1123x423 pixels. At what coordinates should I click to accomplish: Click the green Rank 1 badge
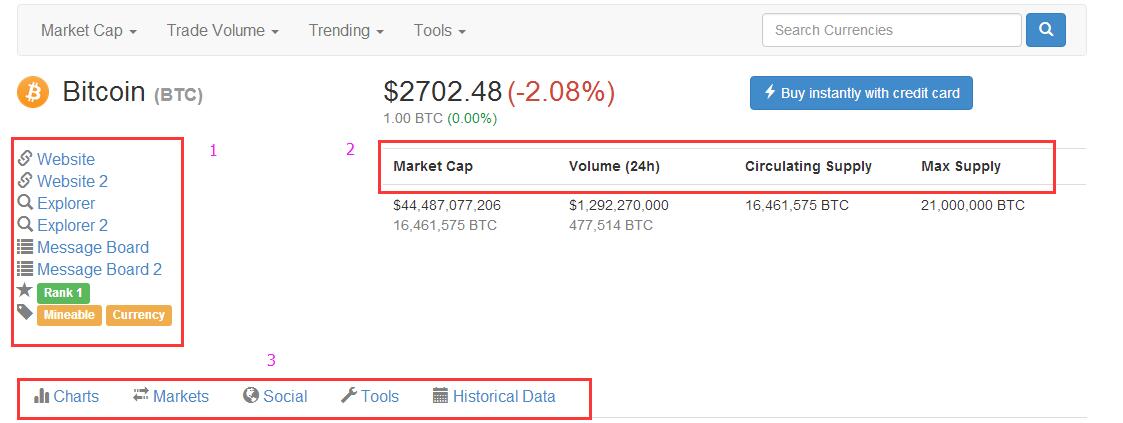63,293
